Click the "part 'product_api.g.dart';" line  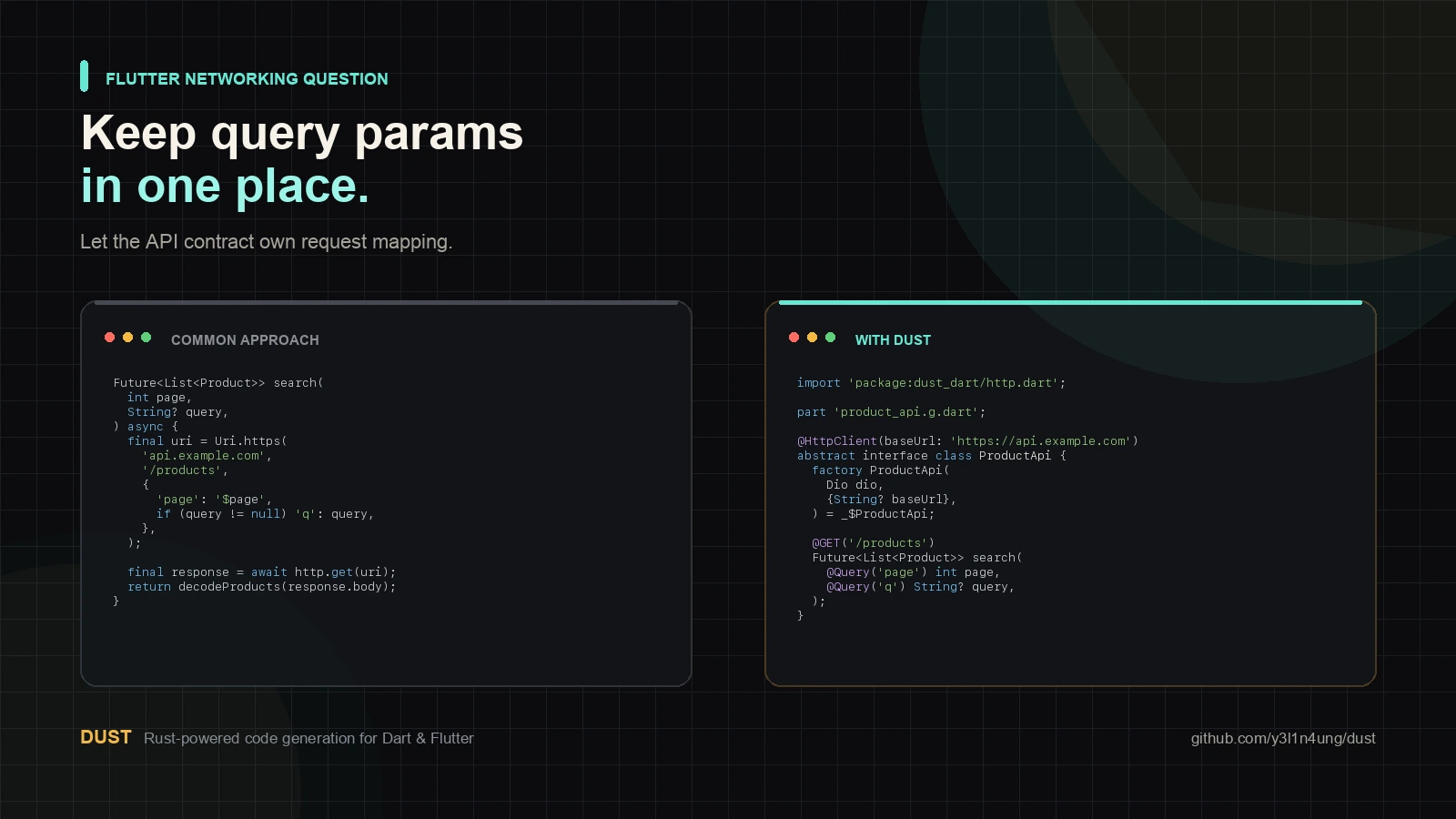pyautogui.click(x=891, y=412)
